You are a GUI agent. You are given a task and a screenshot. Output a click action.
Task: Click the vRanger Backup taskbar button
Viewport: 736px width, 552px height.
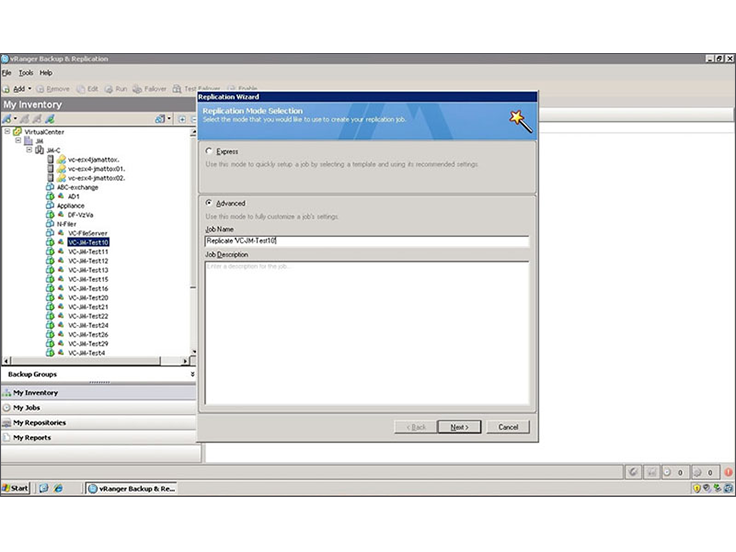coord(132,489)
